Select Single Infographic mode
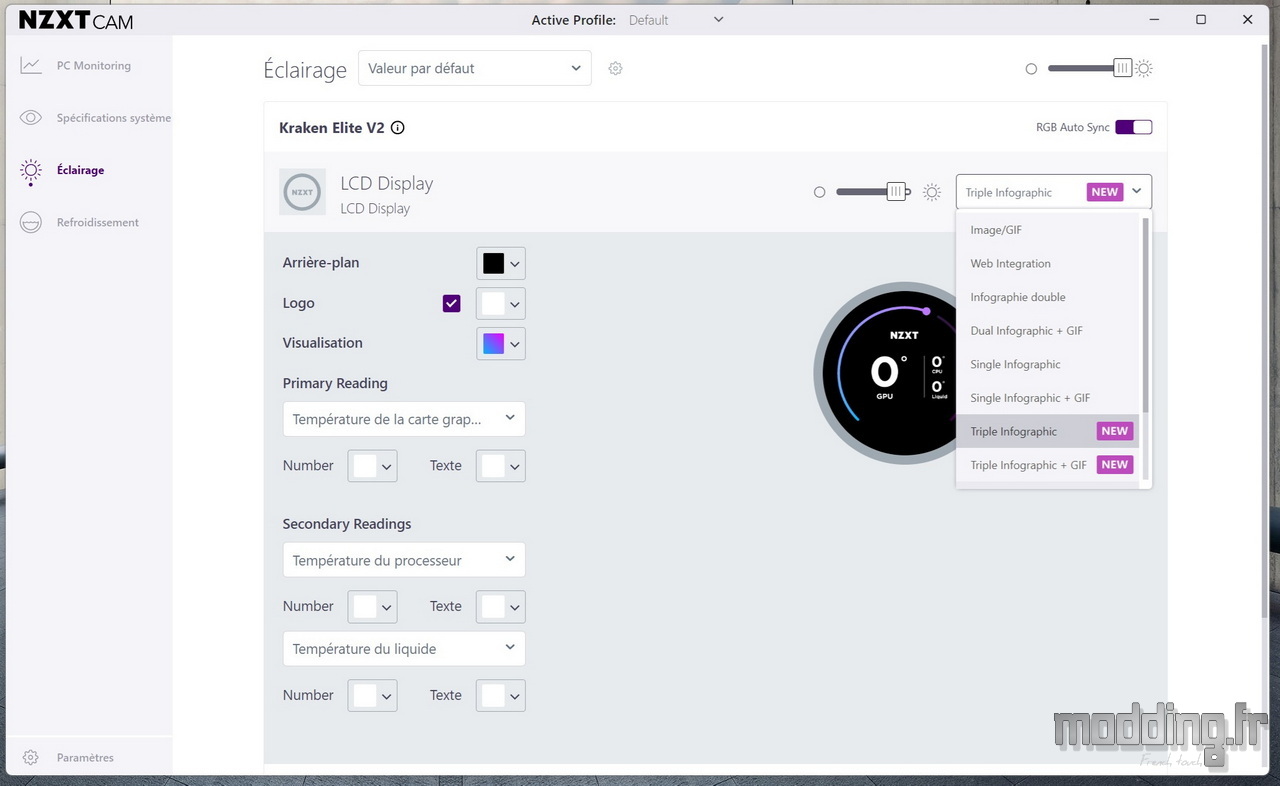Viewport: 1280px width, 786px height. pyautogui.click(x=1047, y=364)
